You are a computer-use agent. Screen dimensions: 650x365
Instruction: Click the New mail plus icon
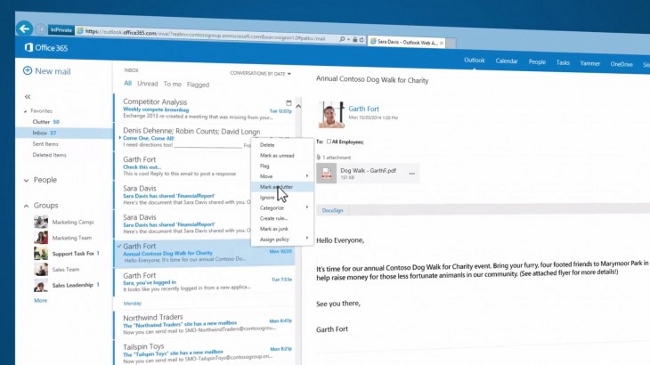(x=27, y=71)
